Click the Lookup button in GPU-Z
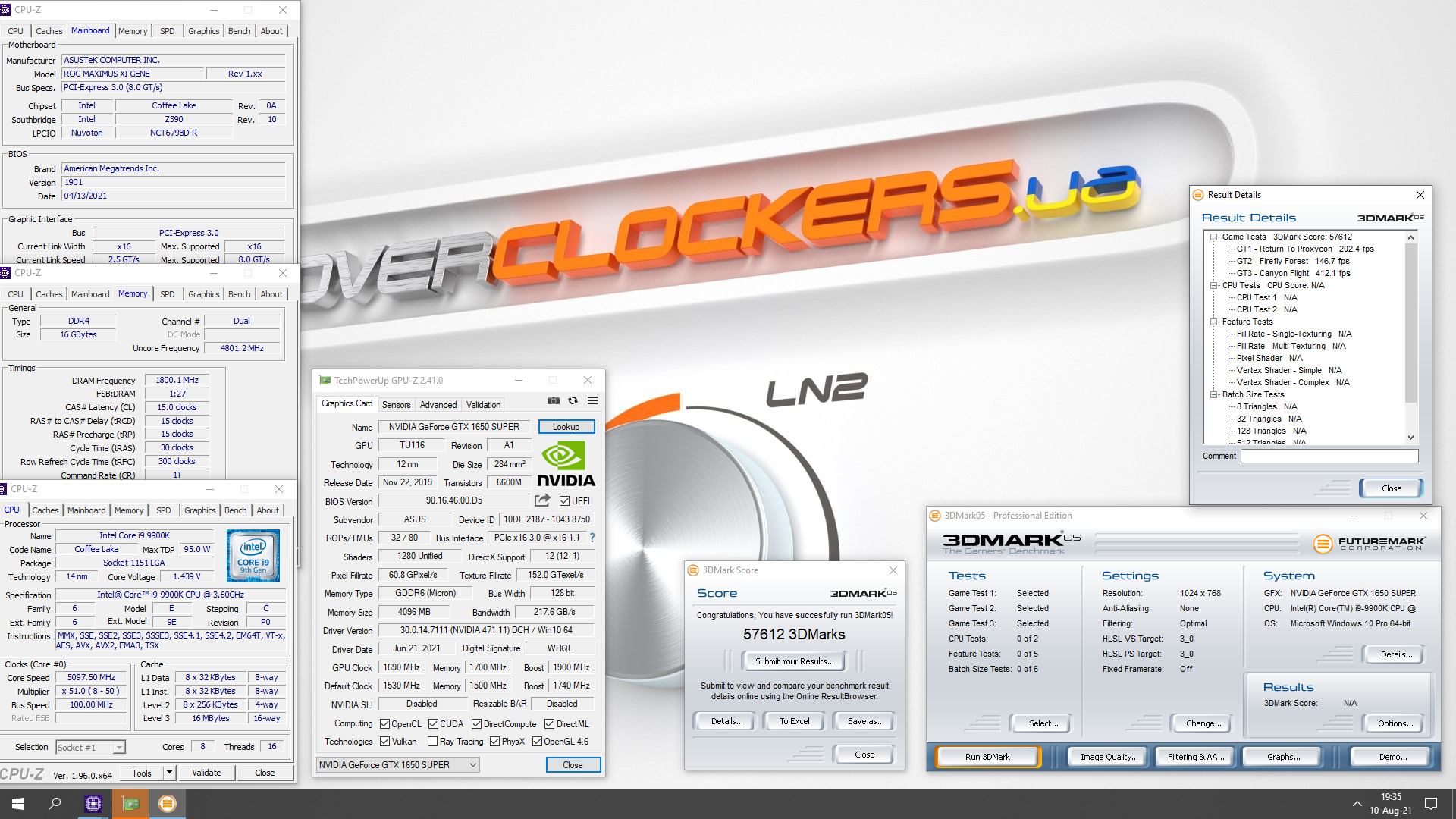 point(566,427)
